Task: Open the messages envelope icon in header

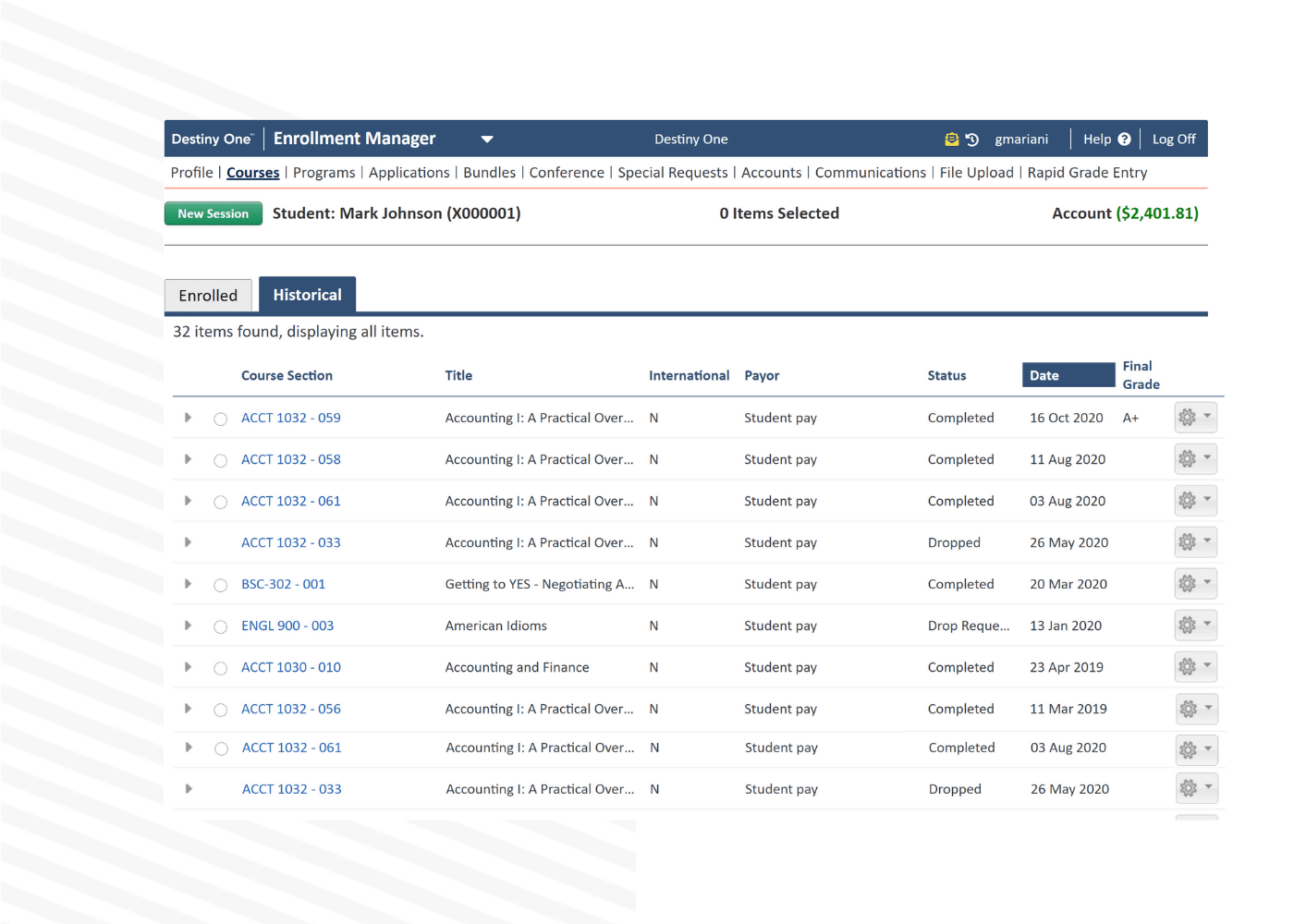Action: pyautogui.click(x=952, y=139)
